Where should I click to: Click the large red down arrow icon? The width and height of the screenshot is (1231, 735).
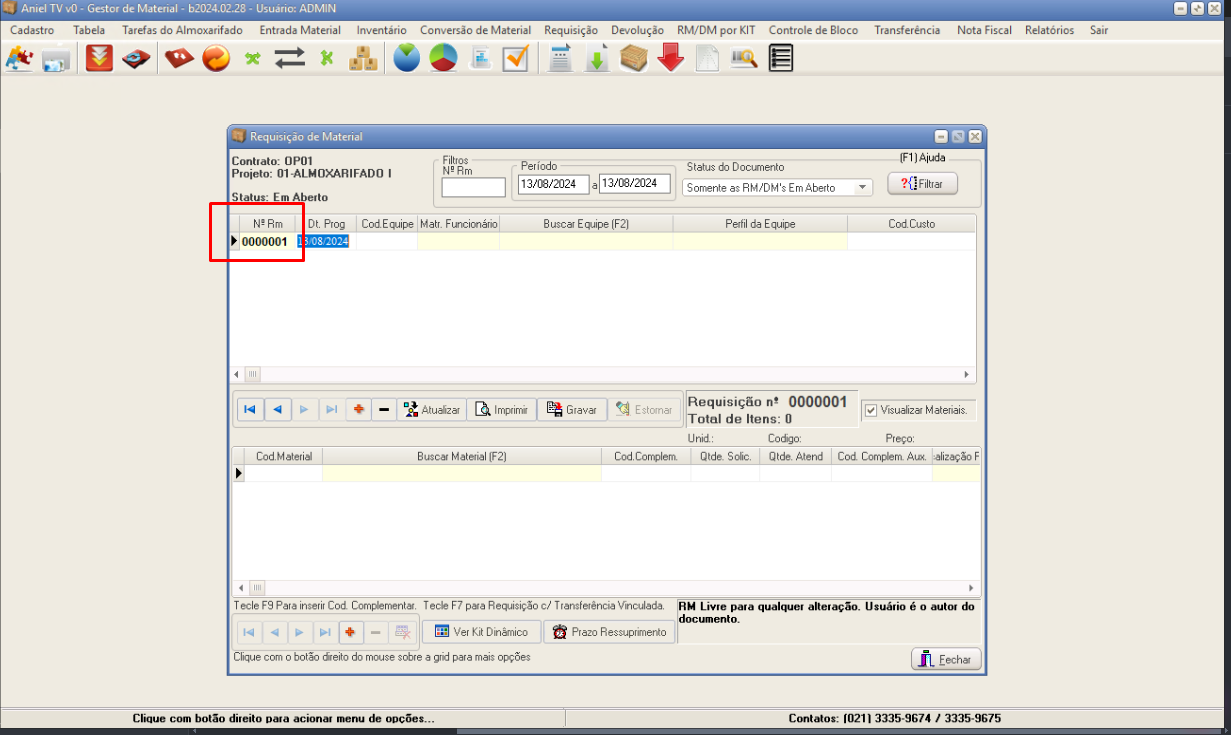pyautogui.click(x=671, y=59)
